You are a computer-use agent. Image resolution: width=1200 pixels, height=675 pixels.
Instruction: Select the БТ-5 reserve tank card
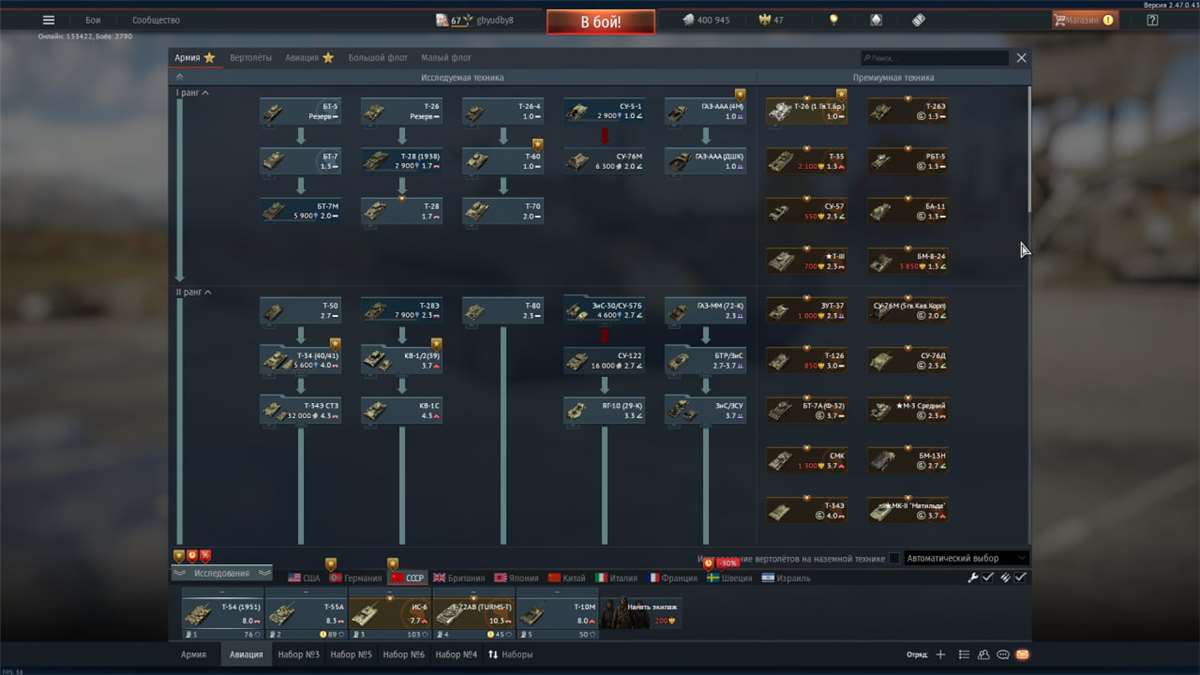click(x=301, y=111)
